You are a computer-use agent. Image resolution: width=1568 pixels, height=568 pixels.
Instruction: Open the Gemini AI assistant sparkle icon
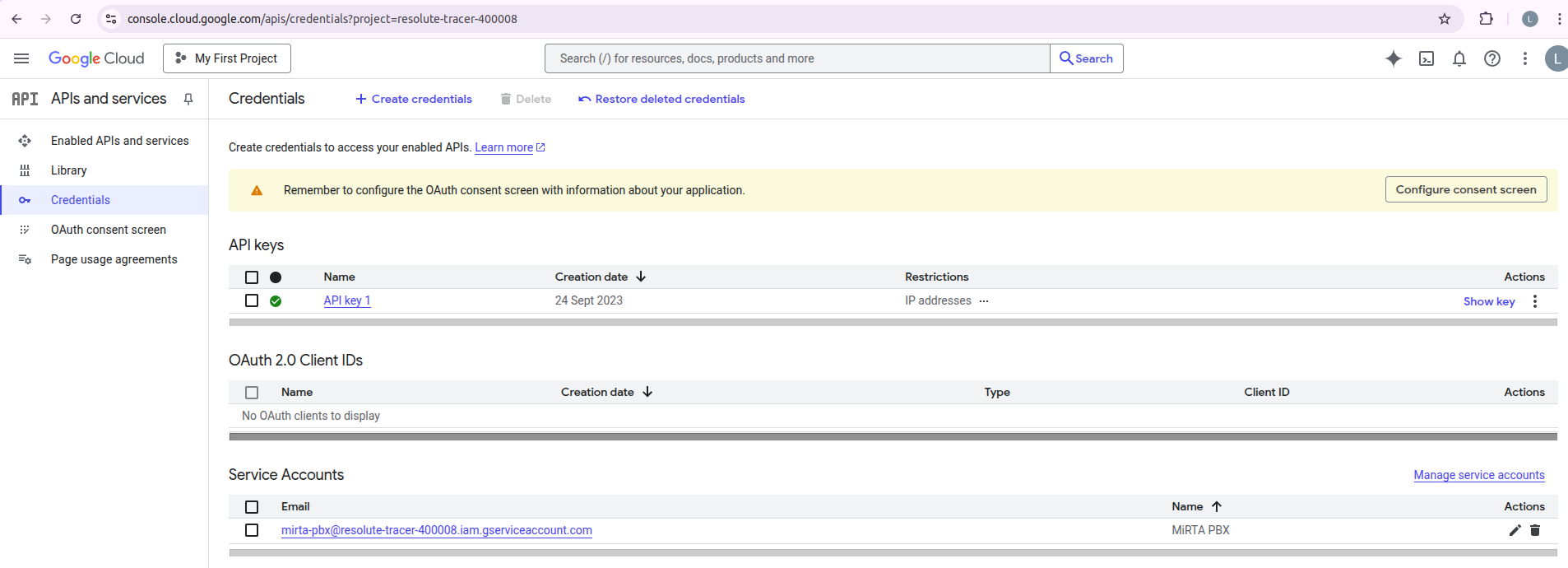click(1393, 58)
